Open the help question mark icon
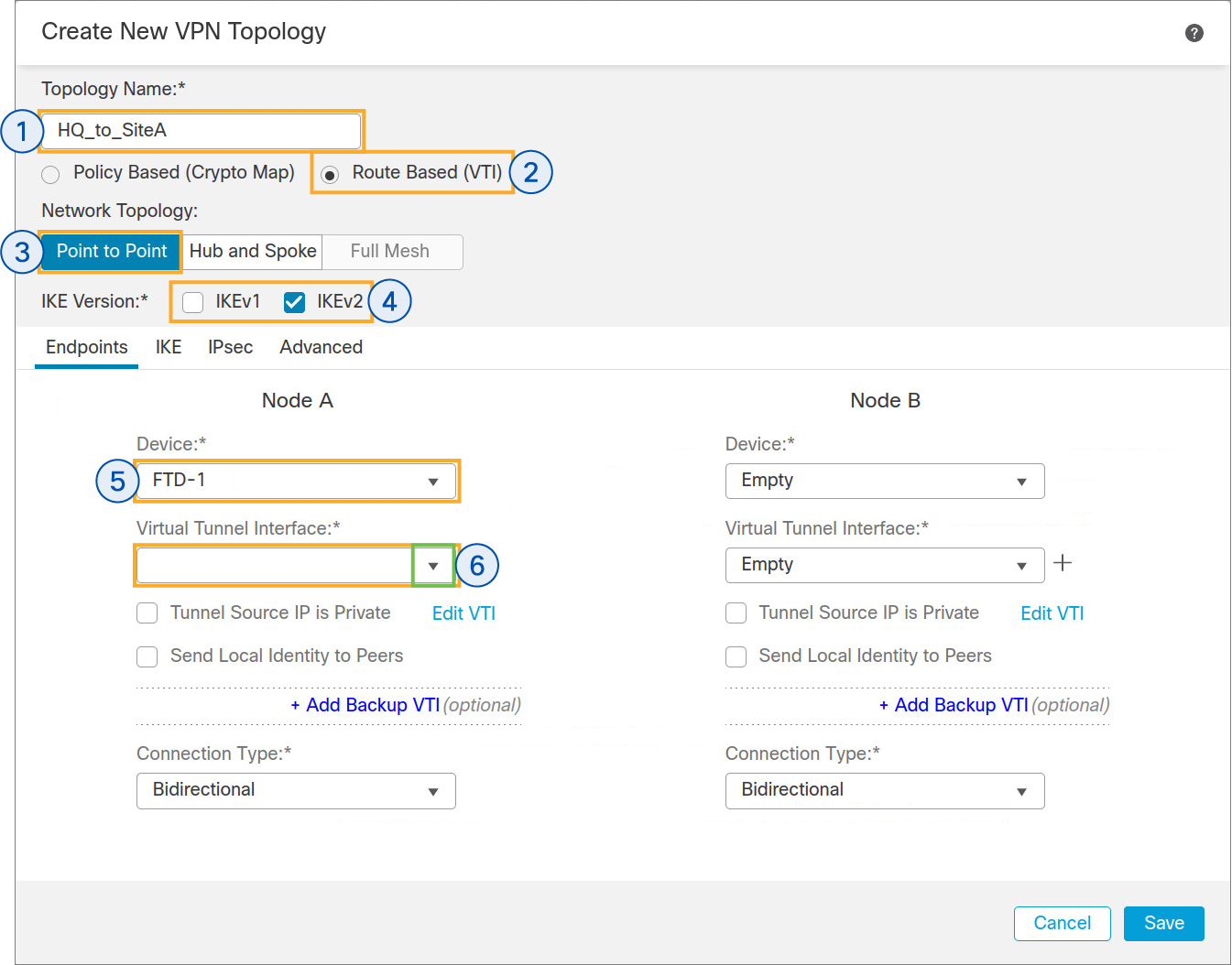Viewport: 1232px width, 965px height. point(1194,33)
